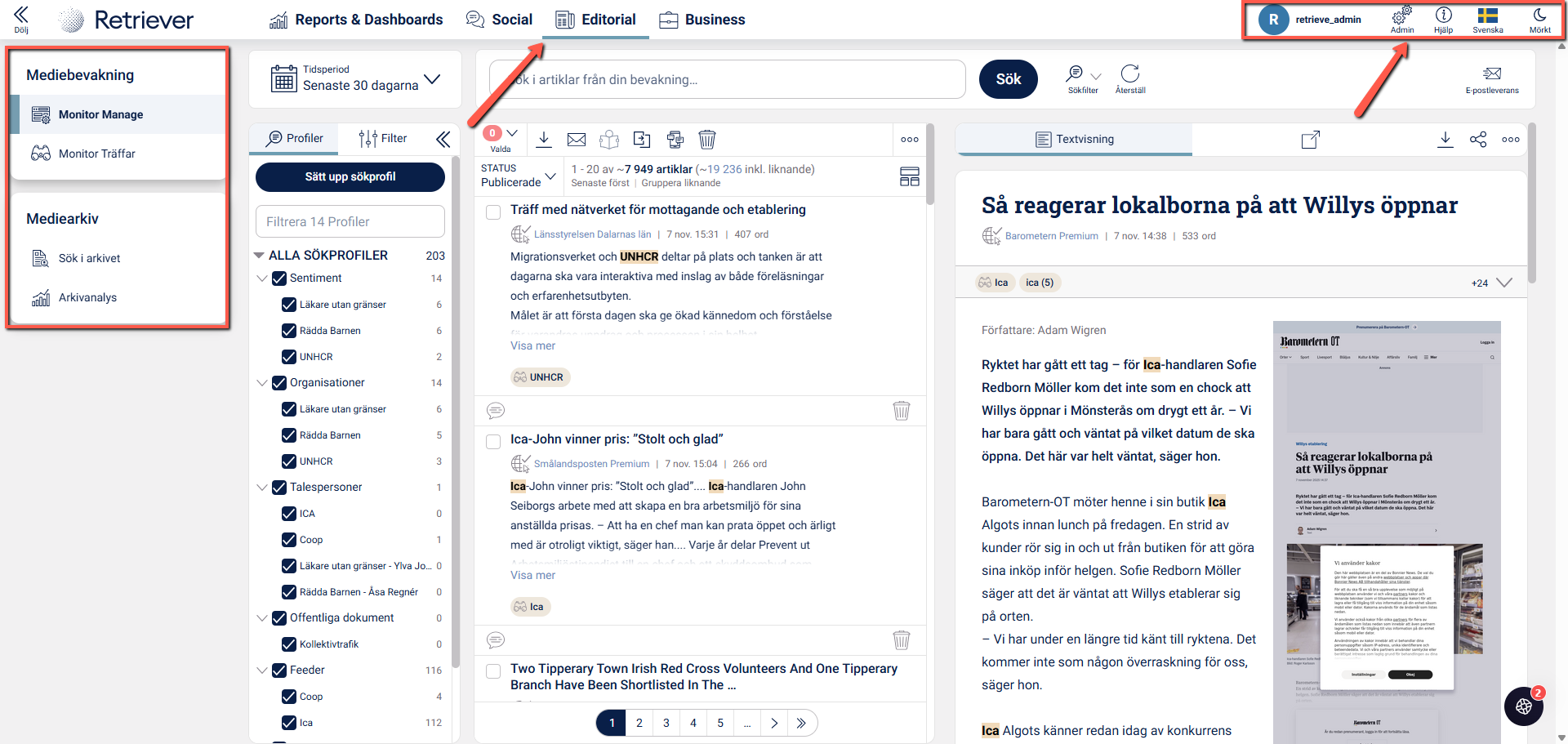Change article list layout view icon

coord(909,176)
